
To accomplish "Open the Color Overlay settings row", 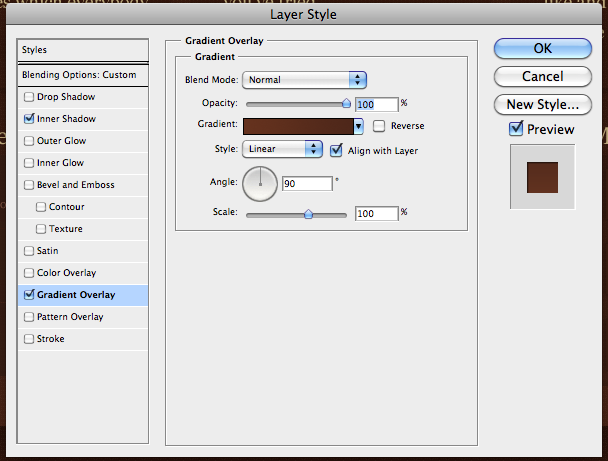I will 83,273.
